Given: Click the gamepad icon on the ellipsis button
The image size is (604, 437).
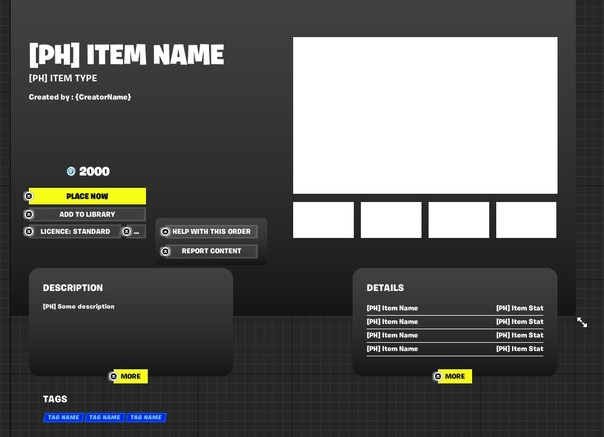Looking at the screenshot, I should pyautogui.click(x=126, y=231).
